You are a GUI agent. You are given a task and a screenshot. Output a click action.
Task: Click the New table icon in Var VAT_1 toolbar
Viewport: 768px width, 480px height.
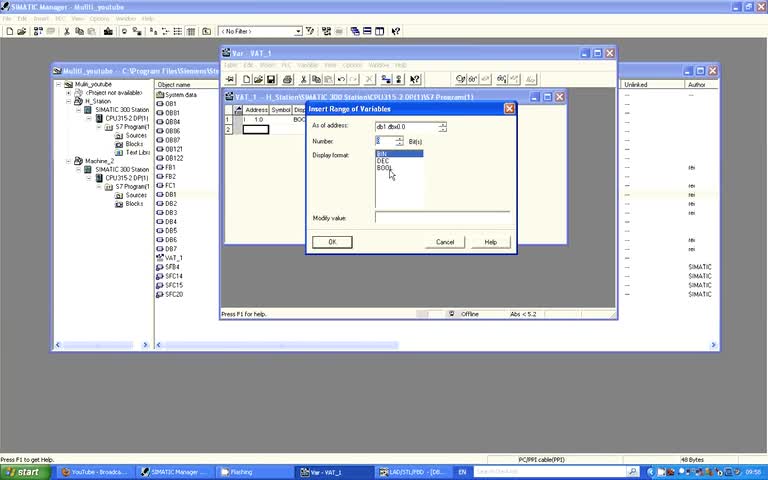pyautogui.click(x=246, y=79)
